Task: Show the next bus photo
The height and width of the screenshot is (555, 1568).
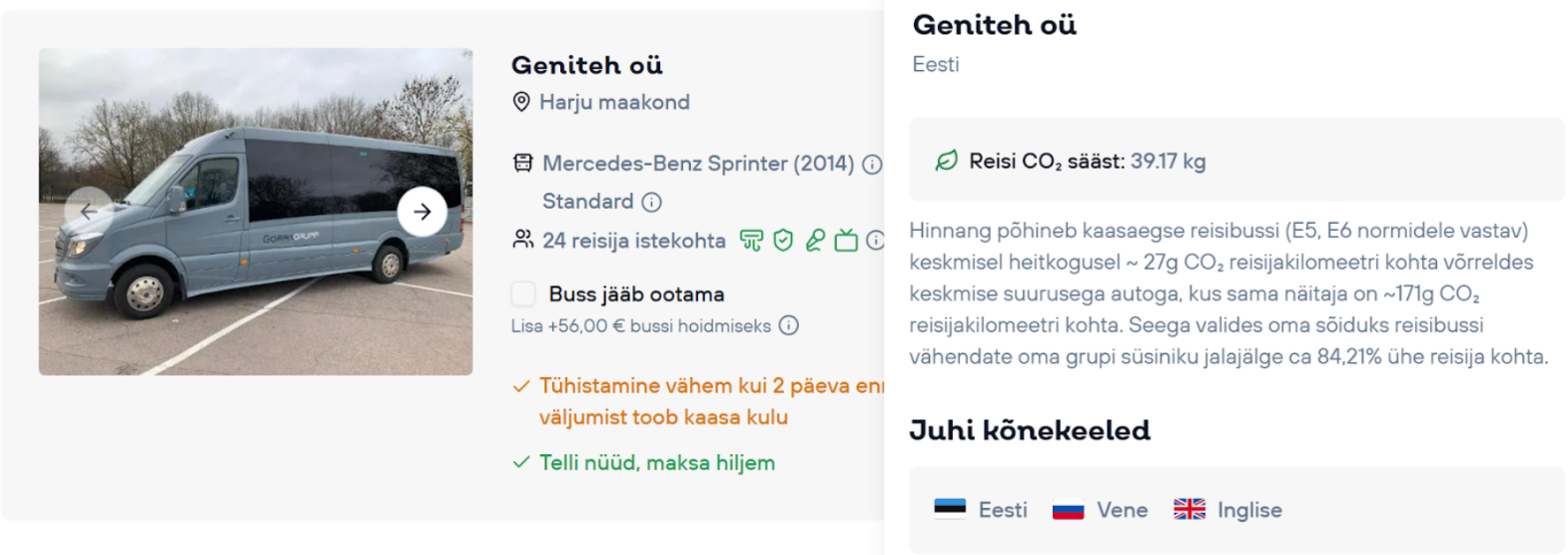Action: click(x=421, y=212)
